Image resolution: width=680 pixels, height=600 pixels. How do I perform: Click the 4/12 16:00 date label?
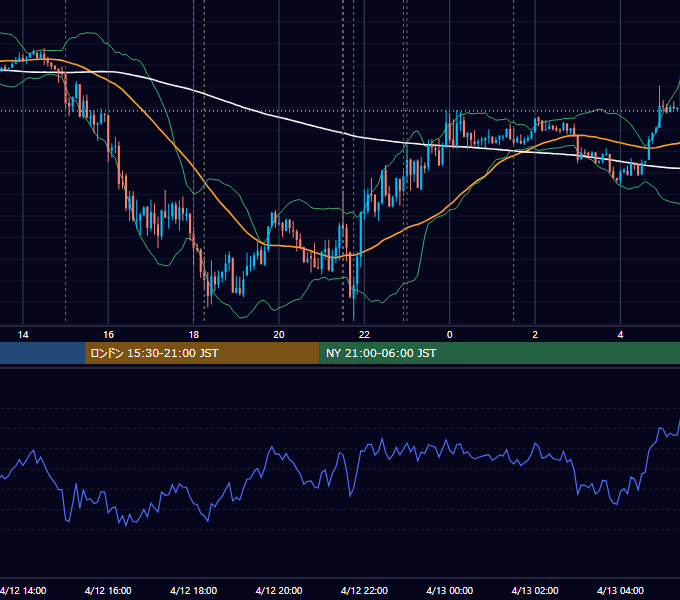(x=108, y=590)
